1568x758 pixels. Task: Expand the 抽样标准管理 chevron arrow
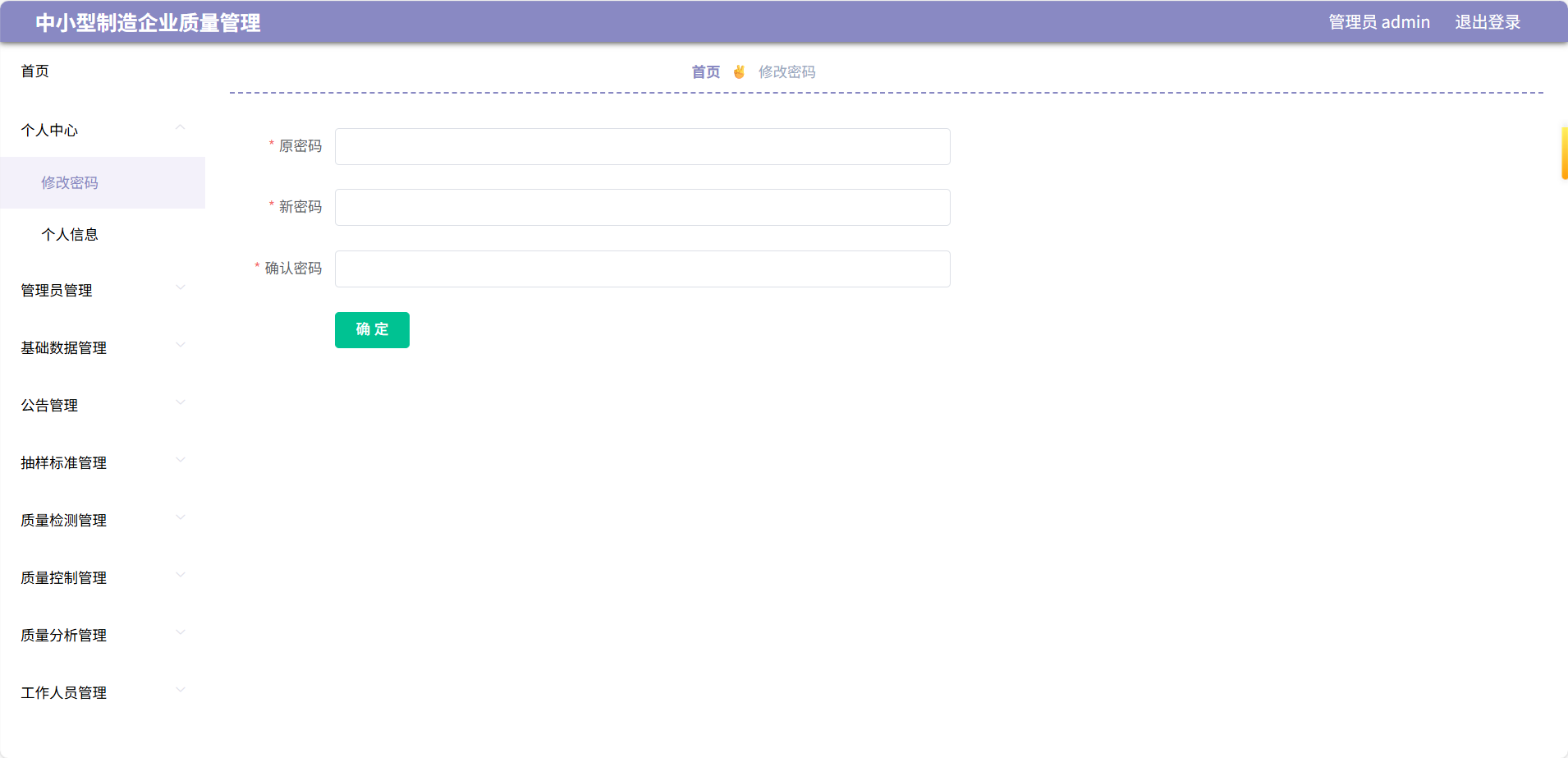click(x=181, y=460)
